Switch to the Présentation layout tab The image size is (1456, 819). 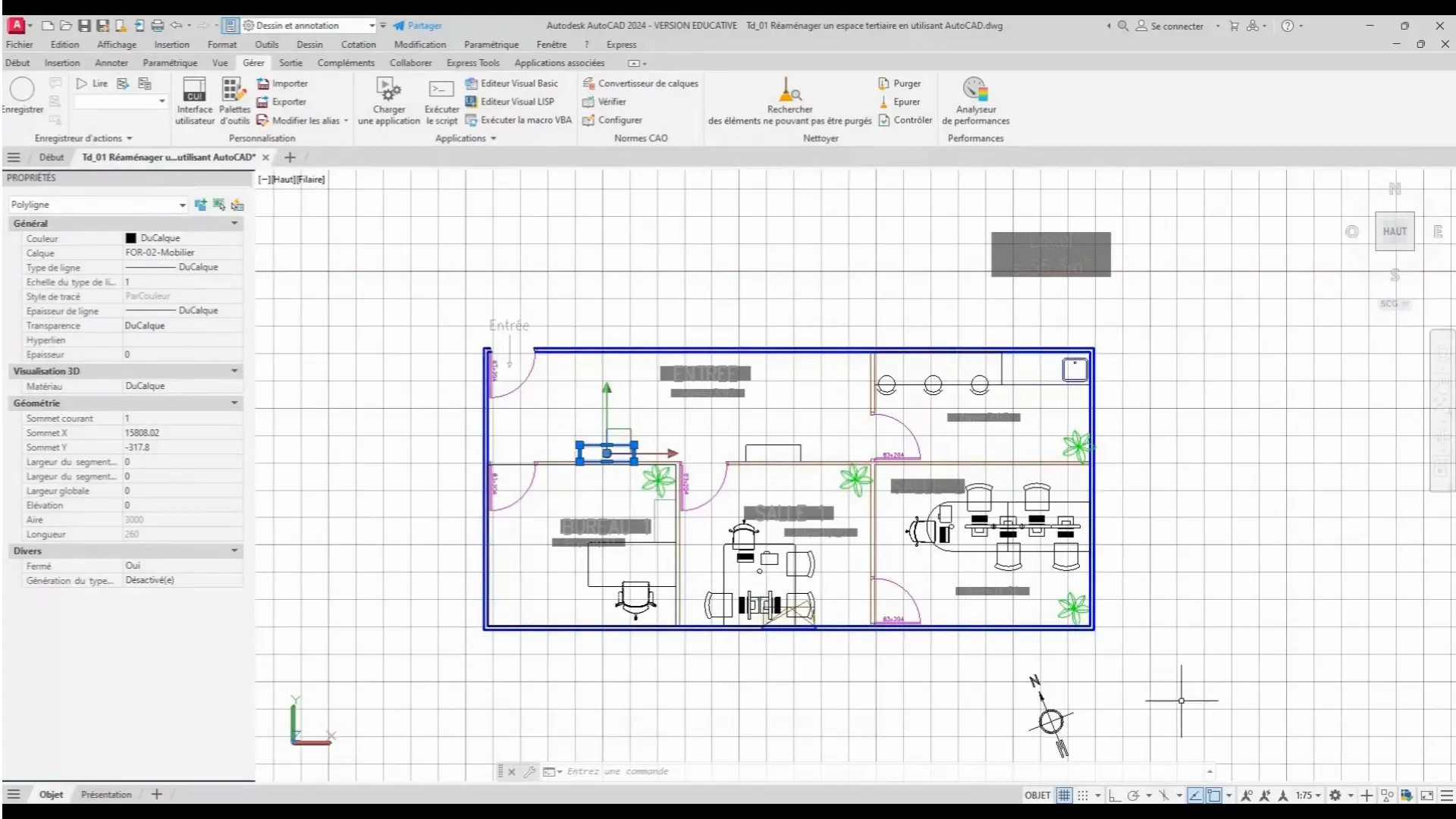tap(106, 795)
